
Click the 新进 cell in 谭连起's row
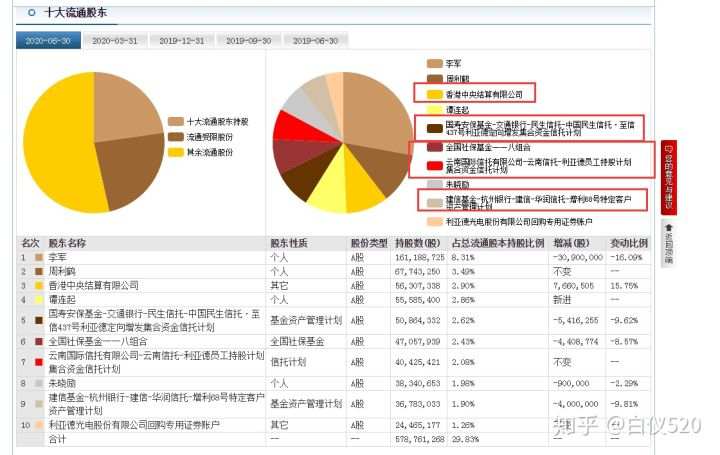562,299
